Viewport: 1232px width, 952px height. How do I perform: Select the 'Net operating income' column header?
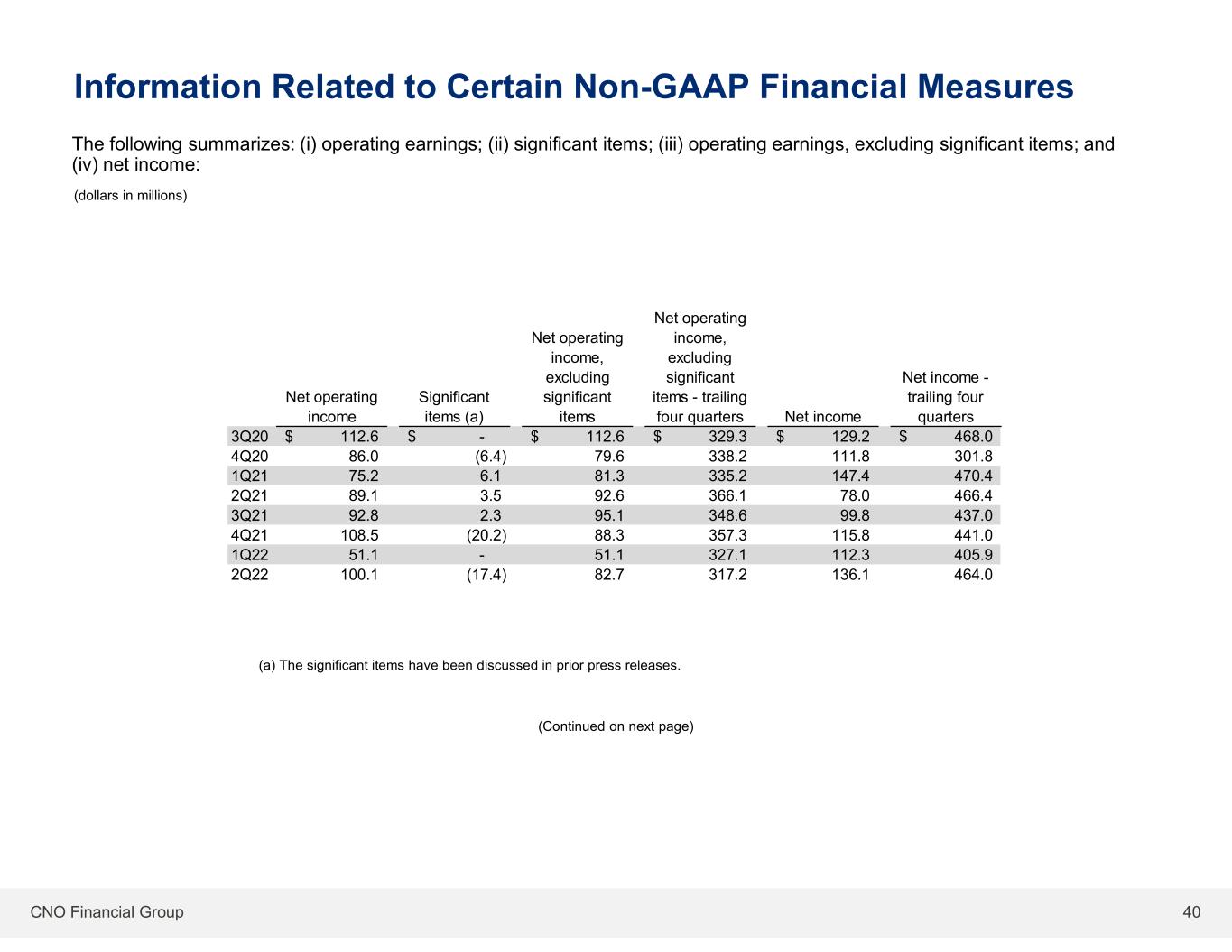[331, 406]
